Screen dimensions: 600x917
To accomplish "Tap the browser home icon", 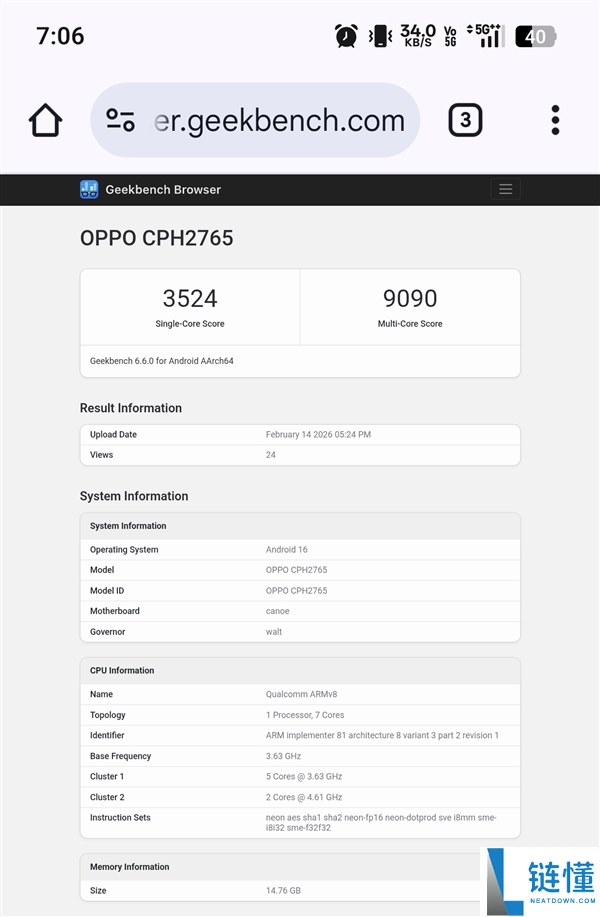I will coord(45,120).
